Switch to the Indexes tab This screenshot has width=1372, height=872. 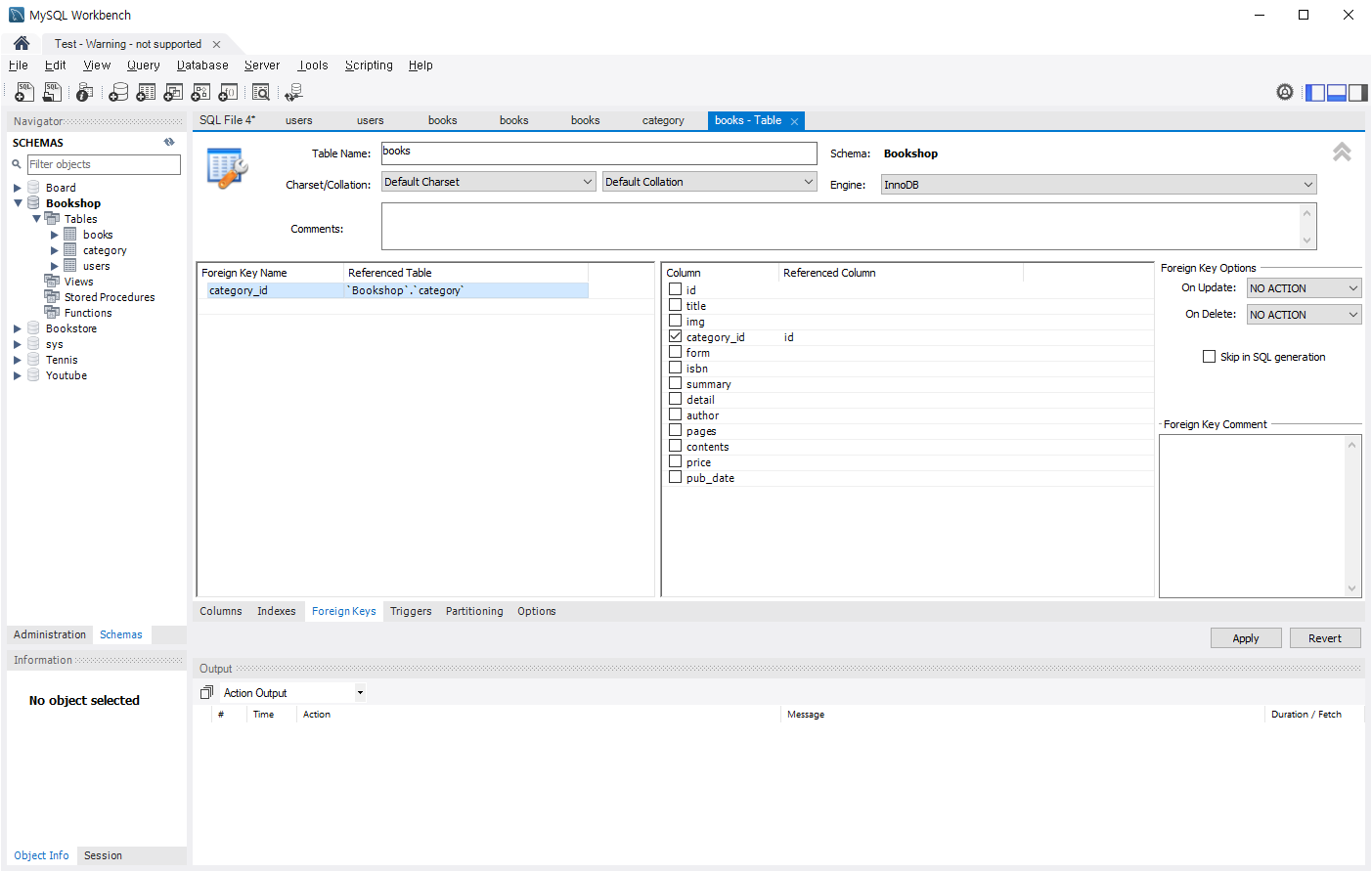(277, 611)
